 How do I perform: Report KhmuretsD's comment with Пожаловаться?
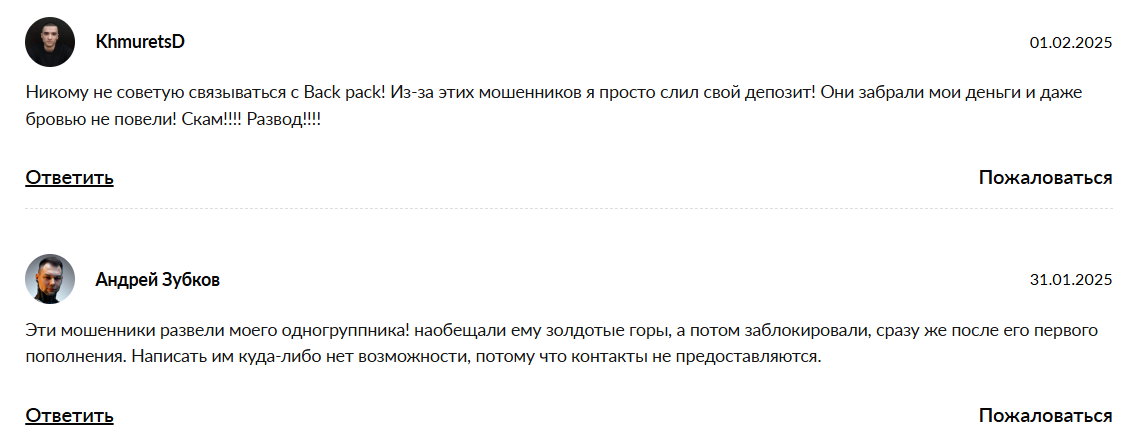coord(1045,178)
